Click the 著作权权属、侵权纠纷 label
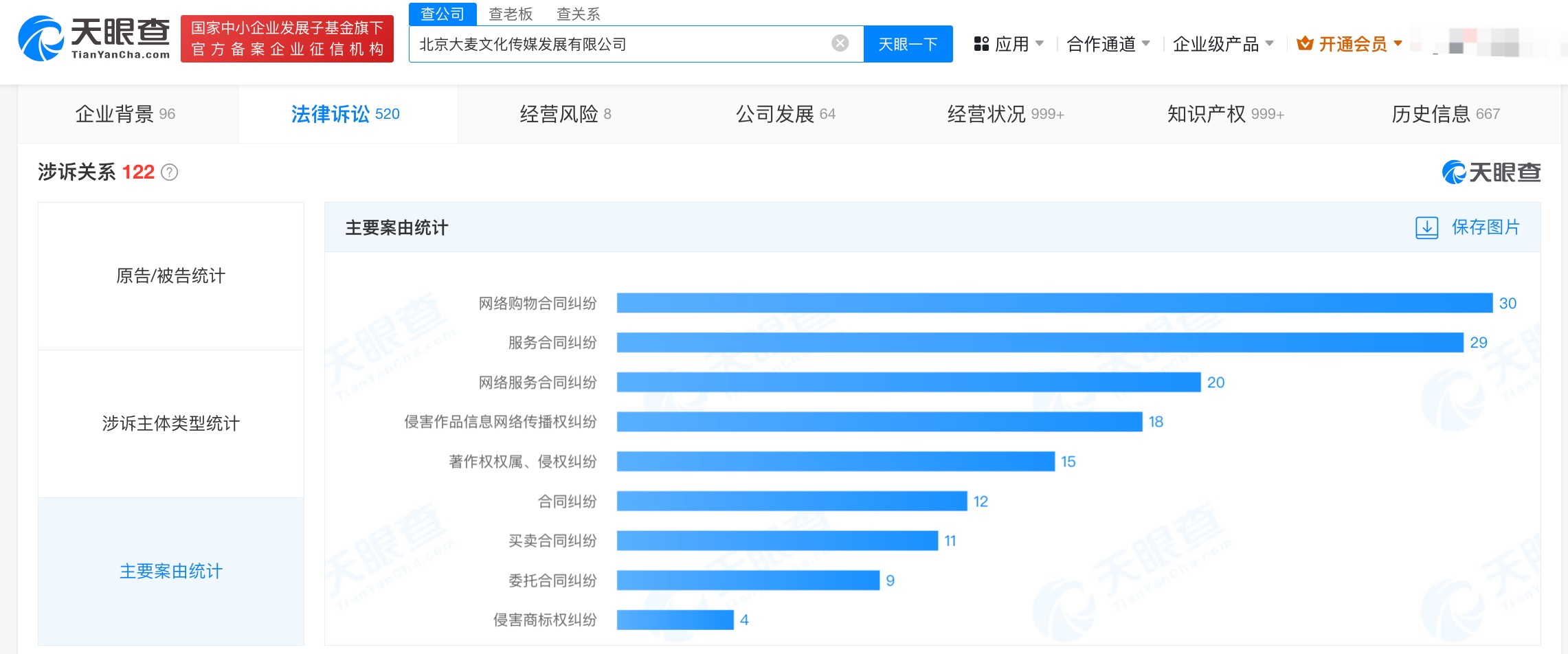The image size is (1568, 654). (x=522, y=462)
